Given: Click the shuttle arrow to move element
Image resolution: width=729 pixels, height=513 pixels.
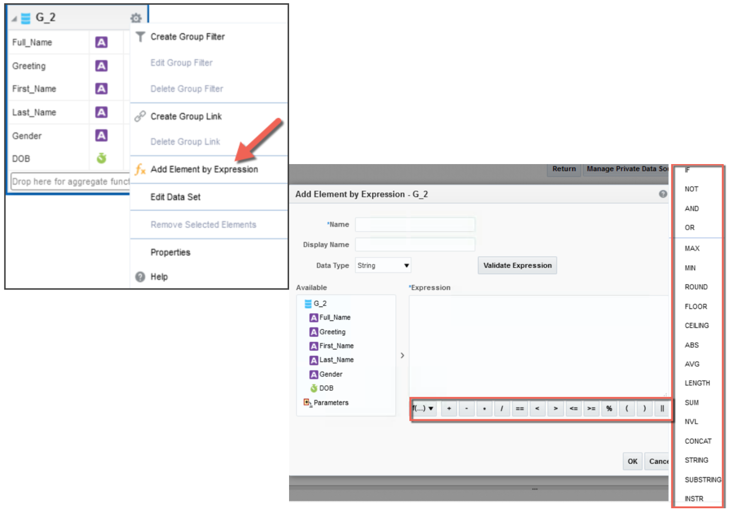Looking at the screenshot, I should tap(402, 355).
